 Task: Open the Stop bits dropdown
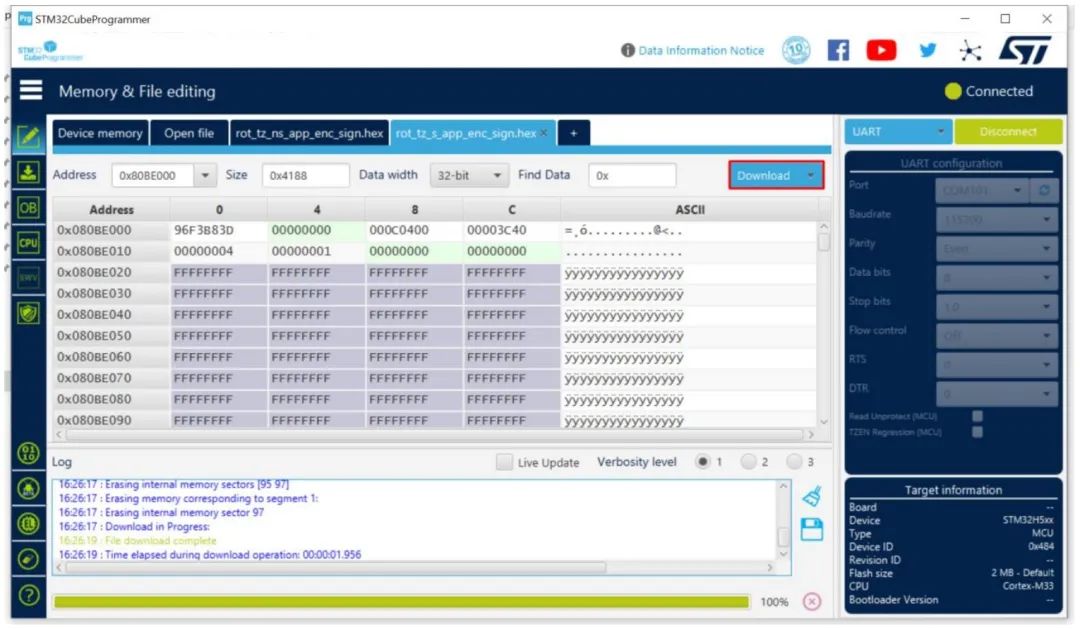995,306
